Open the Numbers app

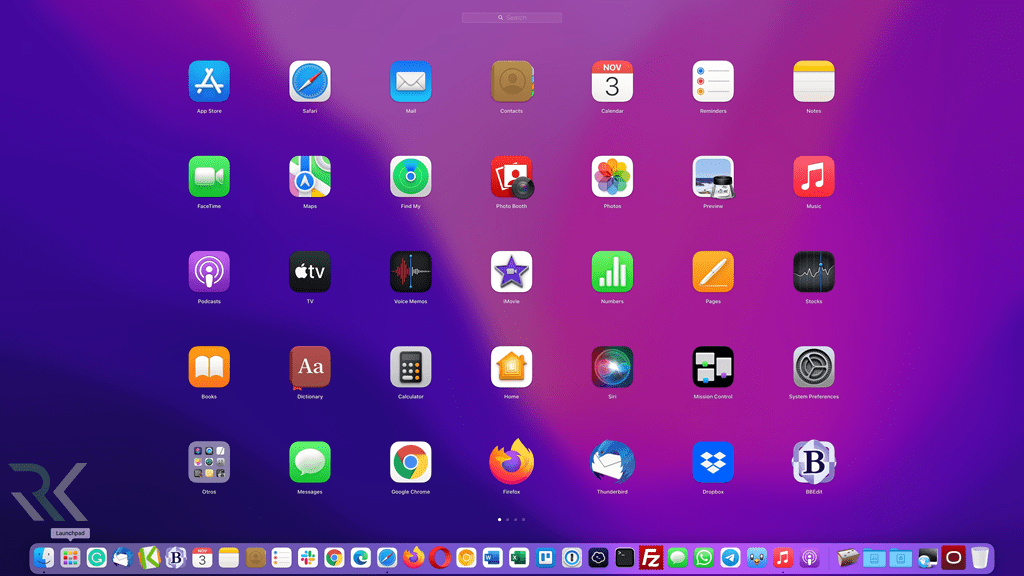click(612, 272)
